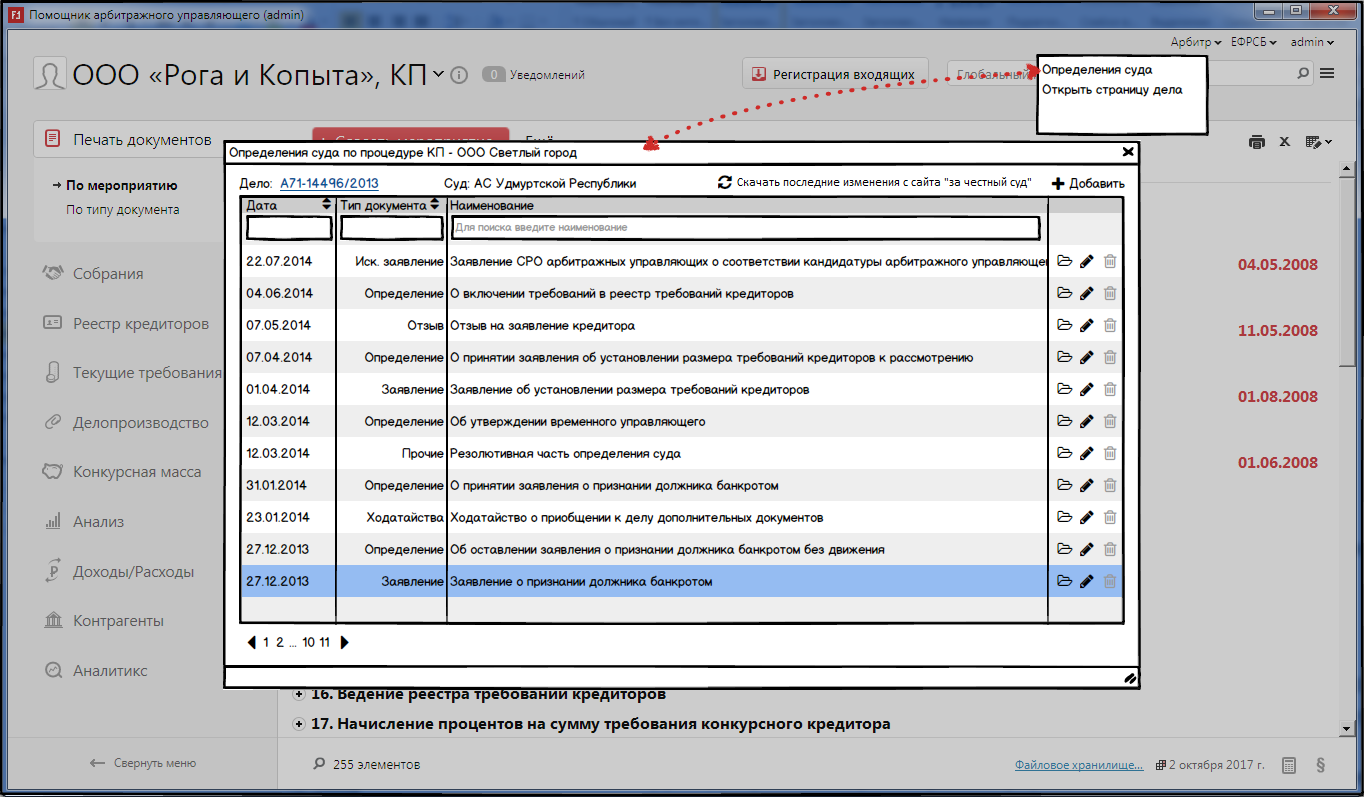Open folder icon for 22.07.2014 document row
Screen dimensions: 1364x797
(1064, 262)
